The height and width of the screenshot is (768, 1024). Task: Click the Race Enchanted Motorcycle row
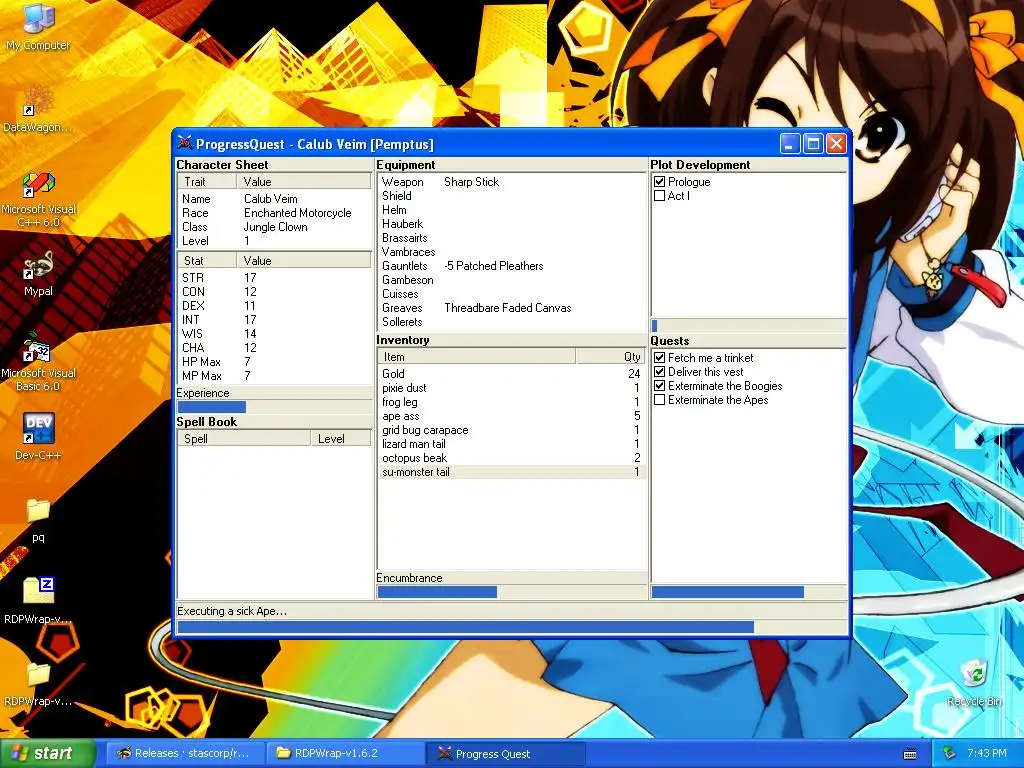pos(274,213)
